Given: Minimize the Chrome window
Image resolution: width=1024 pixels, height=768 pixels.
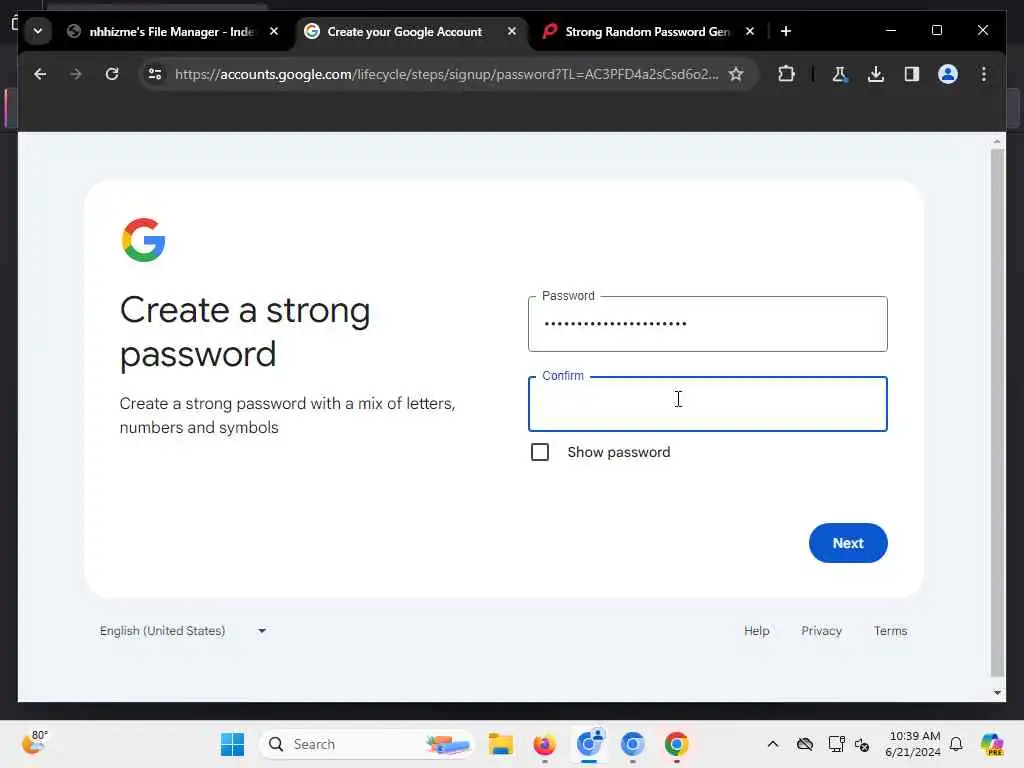Looking at the screenshot, I should pyautogui.click(x=891, y=30).
